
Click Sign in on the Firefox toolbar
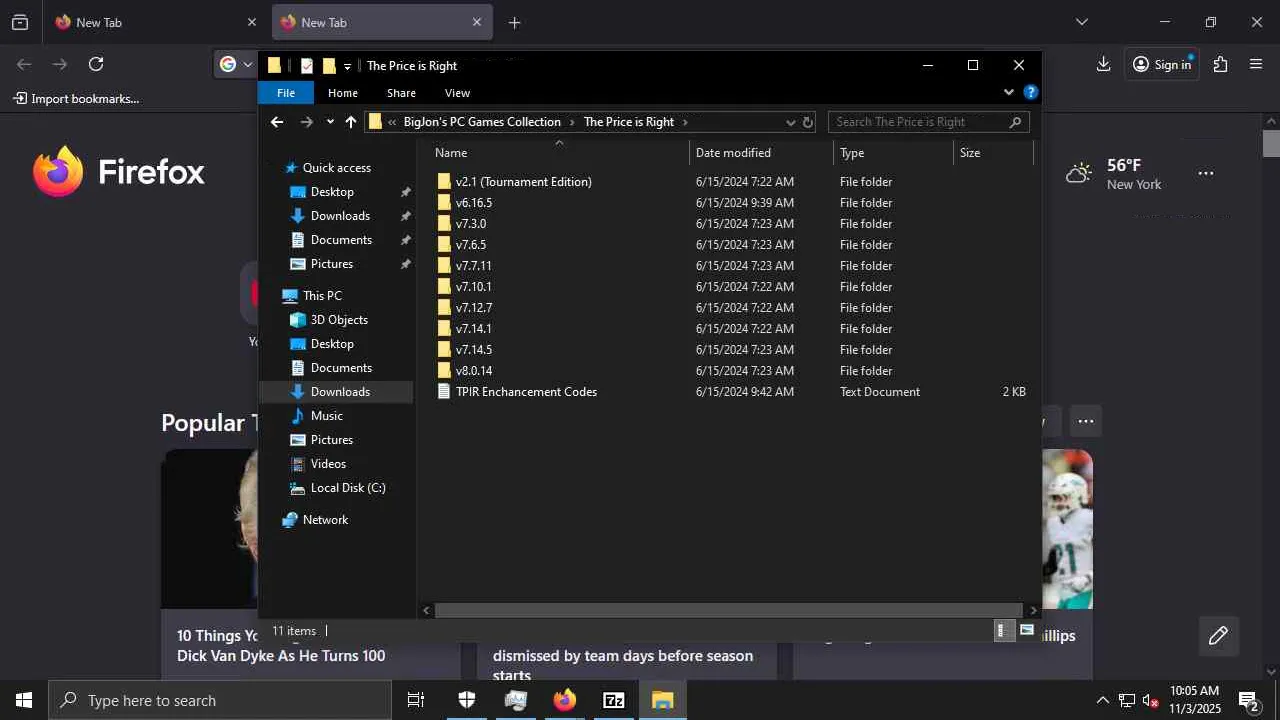click(x=1162, y=64)
